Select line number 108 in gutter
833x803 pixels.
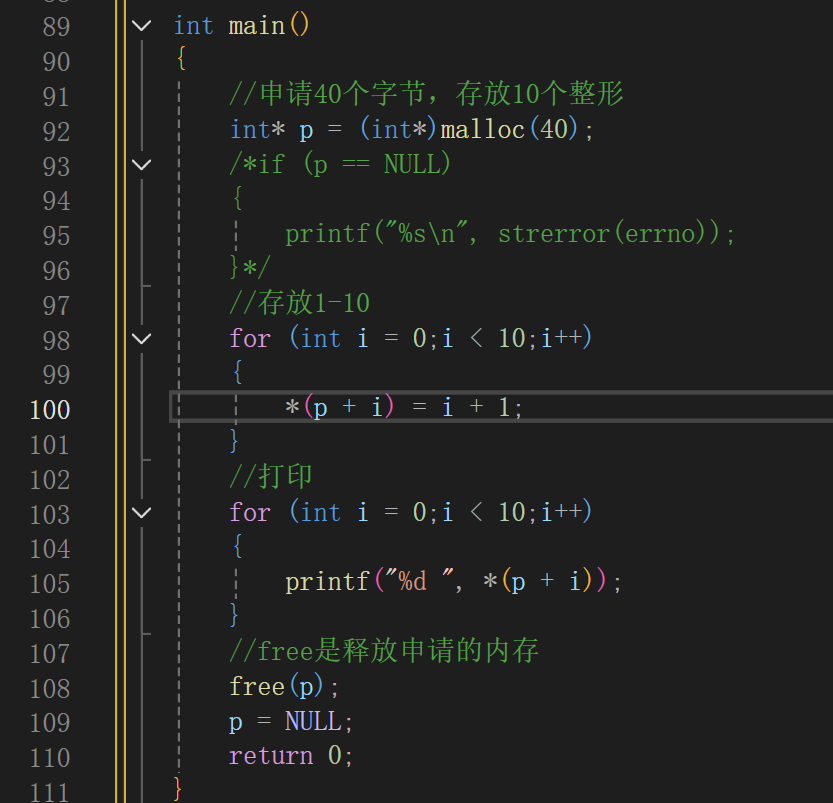(x=50, y=689)
